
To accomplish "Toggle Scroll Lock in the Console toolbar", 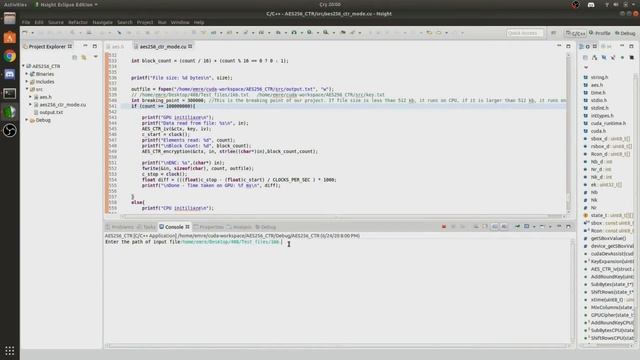I will pos(485,227).
